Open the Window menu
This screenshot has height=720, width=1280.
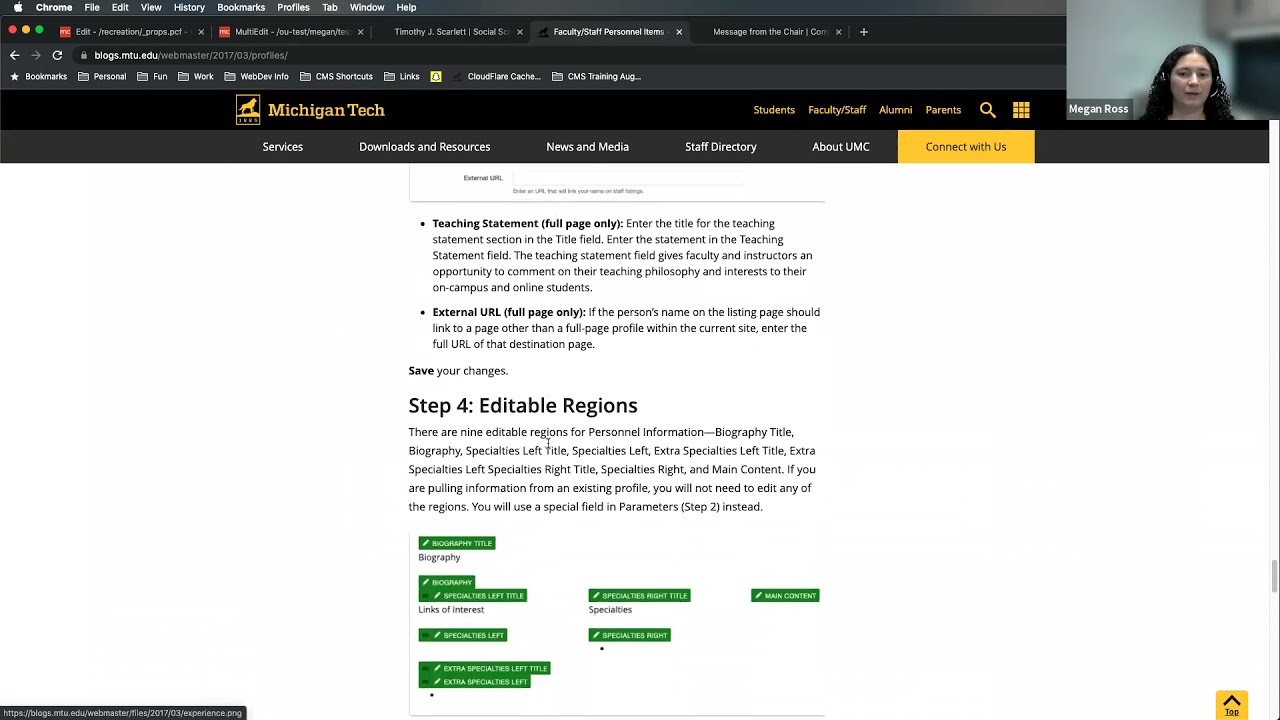[x=367, y=7]
